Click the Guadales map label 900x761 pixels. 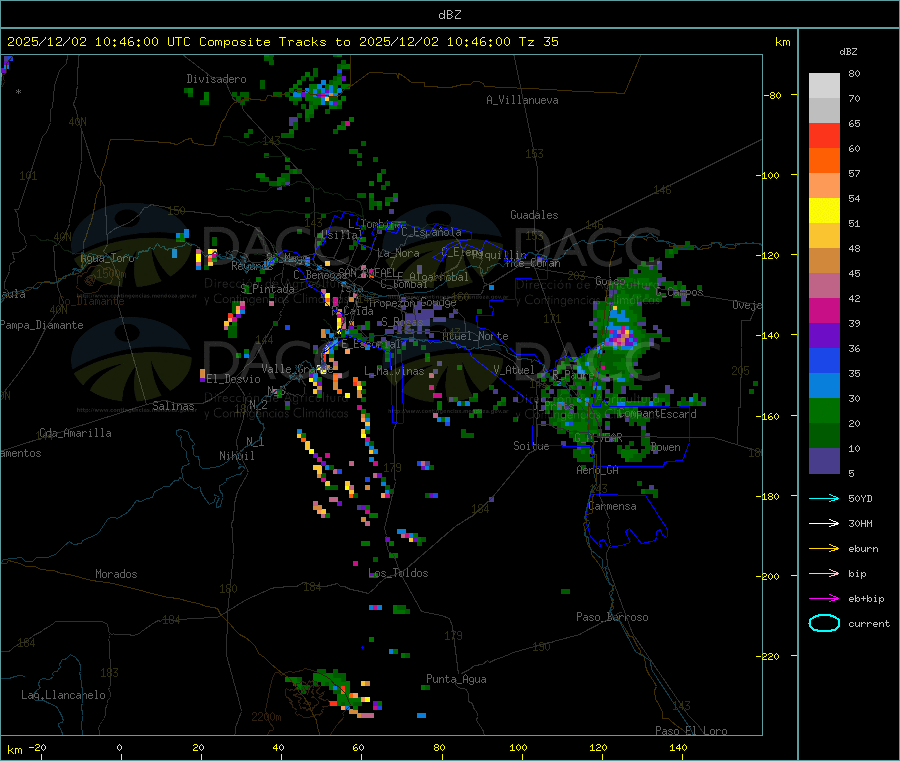(x=534, y=215)
